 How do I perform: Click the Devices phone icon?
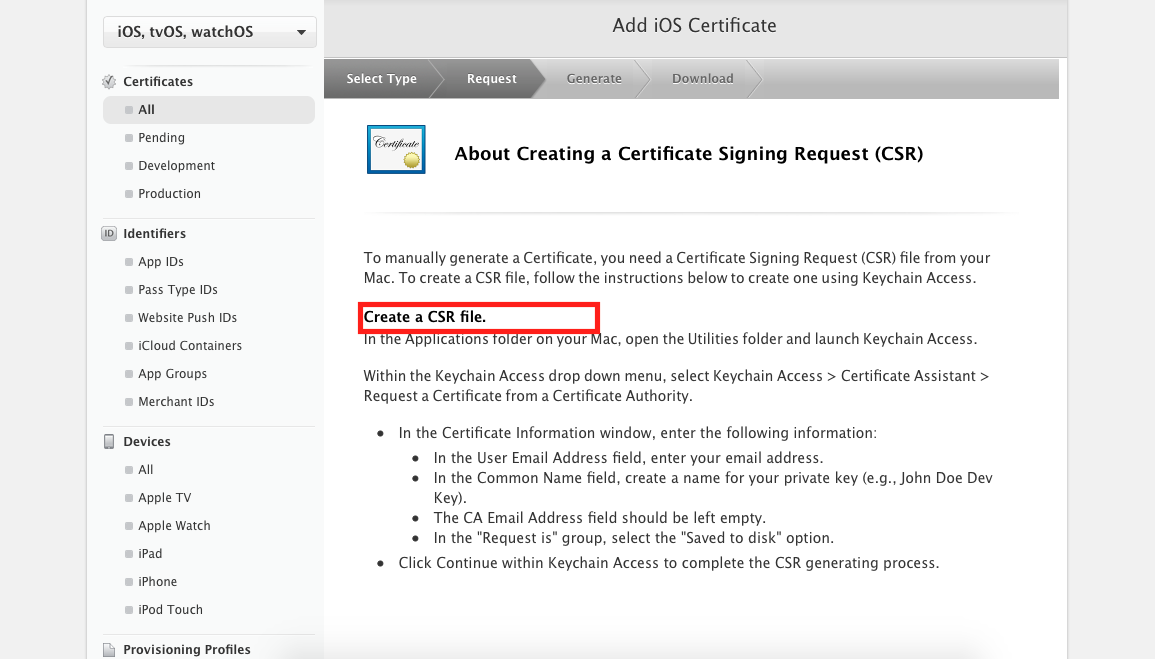point(109,442)
